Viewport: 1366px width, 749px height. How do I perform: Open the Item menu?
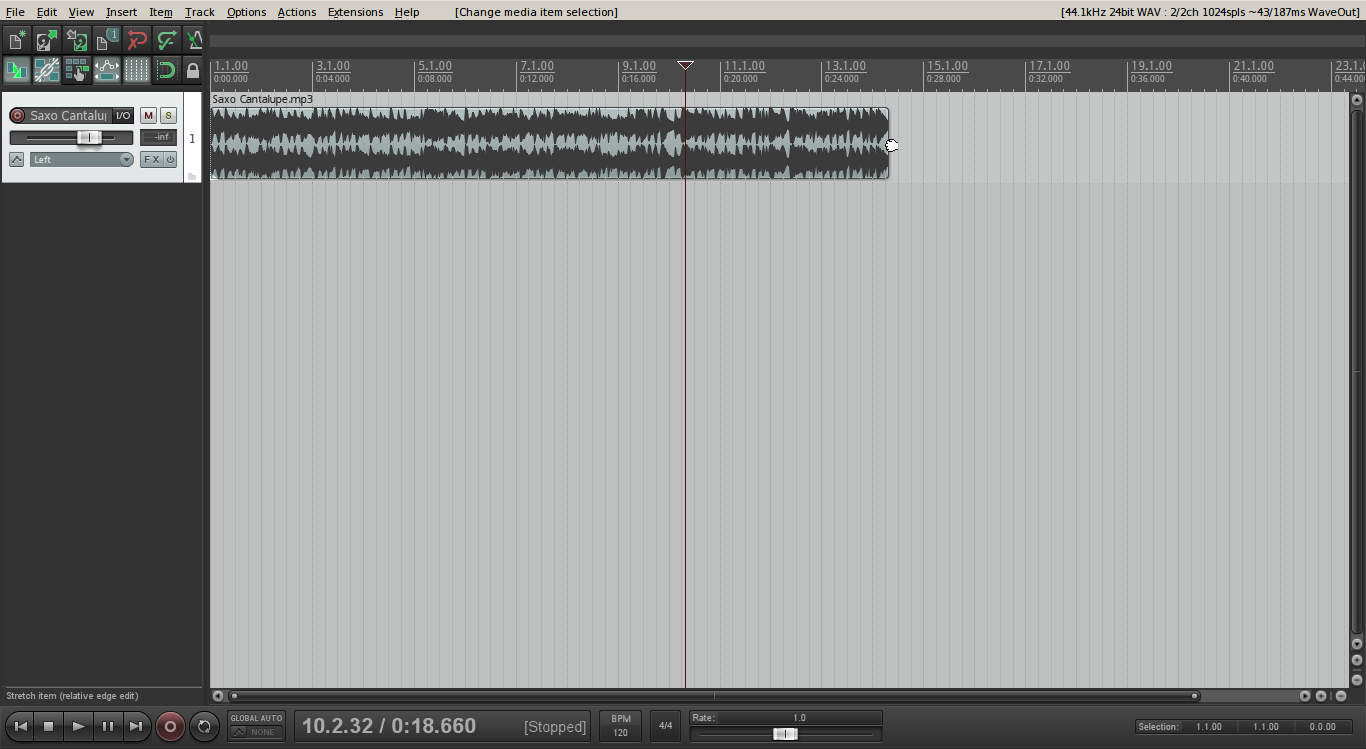click(161, 12)
